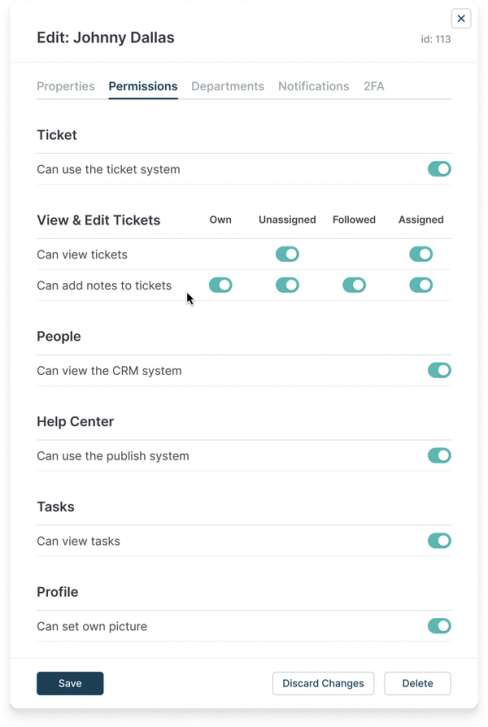Click Discard Changes button
The width and height of the screenshot is (488, 727).
323,683
